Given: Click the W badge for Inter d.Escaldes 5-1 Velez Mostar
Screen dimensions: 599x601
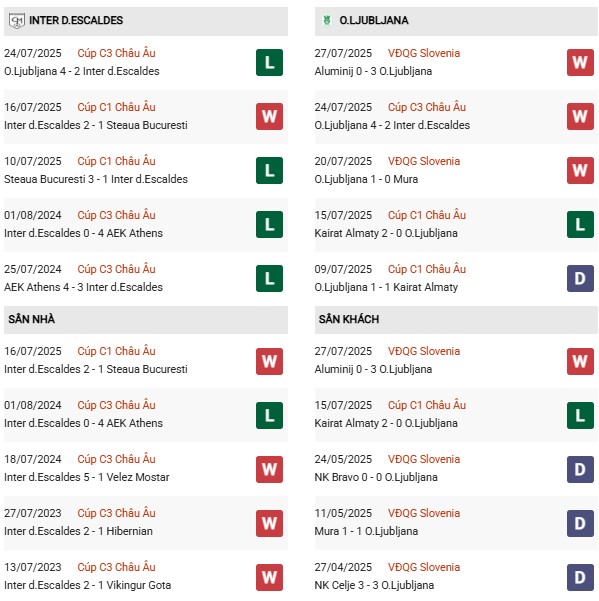Looking at the screenshot, I should tap(269, 469).
